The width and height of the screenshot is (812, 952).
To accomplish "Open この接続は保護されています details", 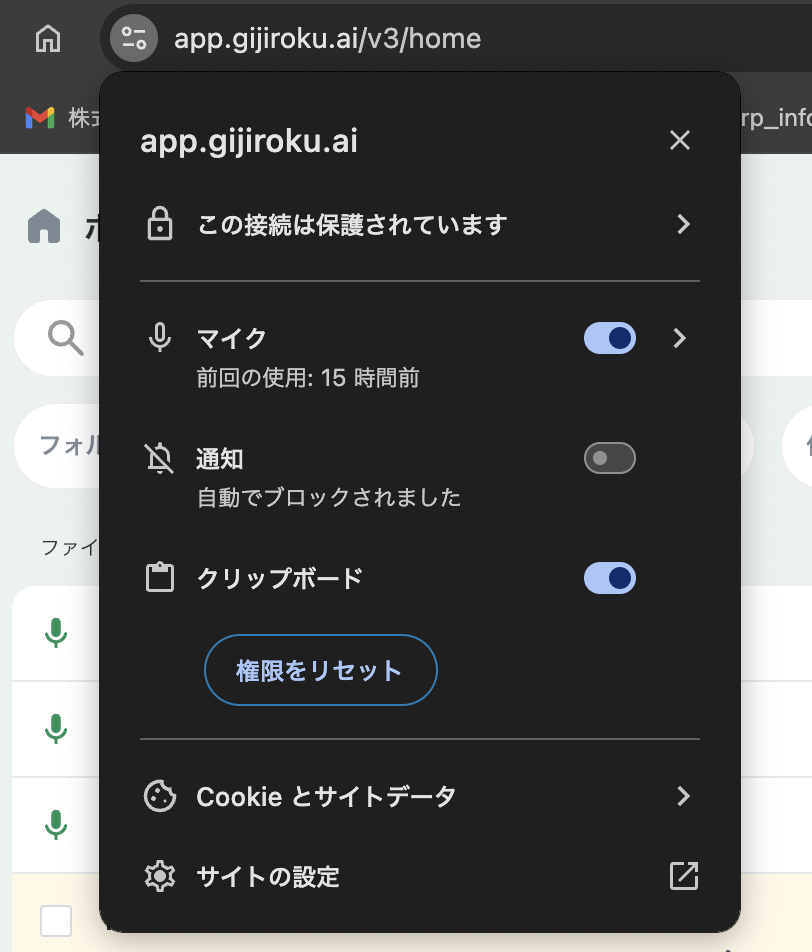I will click(x=420, y=224).
